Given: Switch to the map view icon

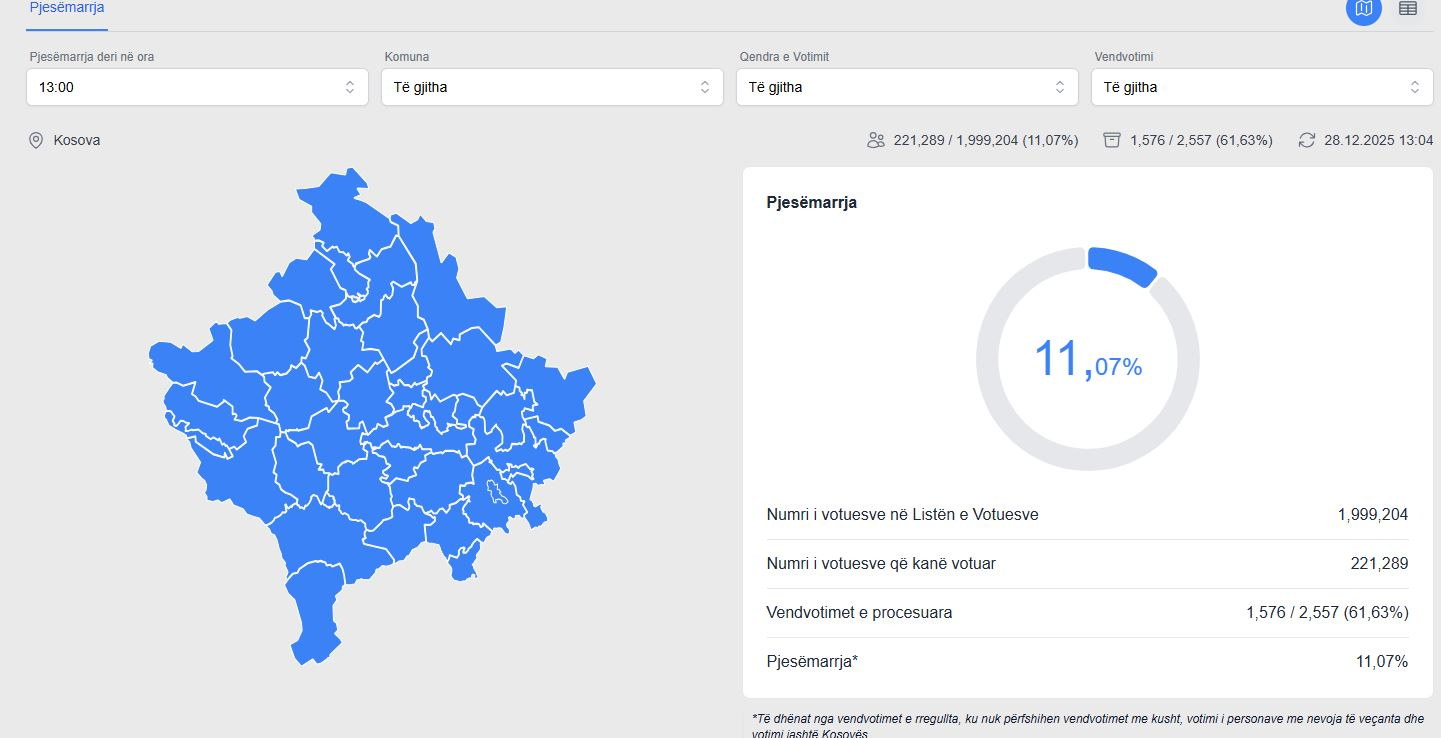Looking at the screenshot, I should pos(1363,9).
